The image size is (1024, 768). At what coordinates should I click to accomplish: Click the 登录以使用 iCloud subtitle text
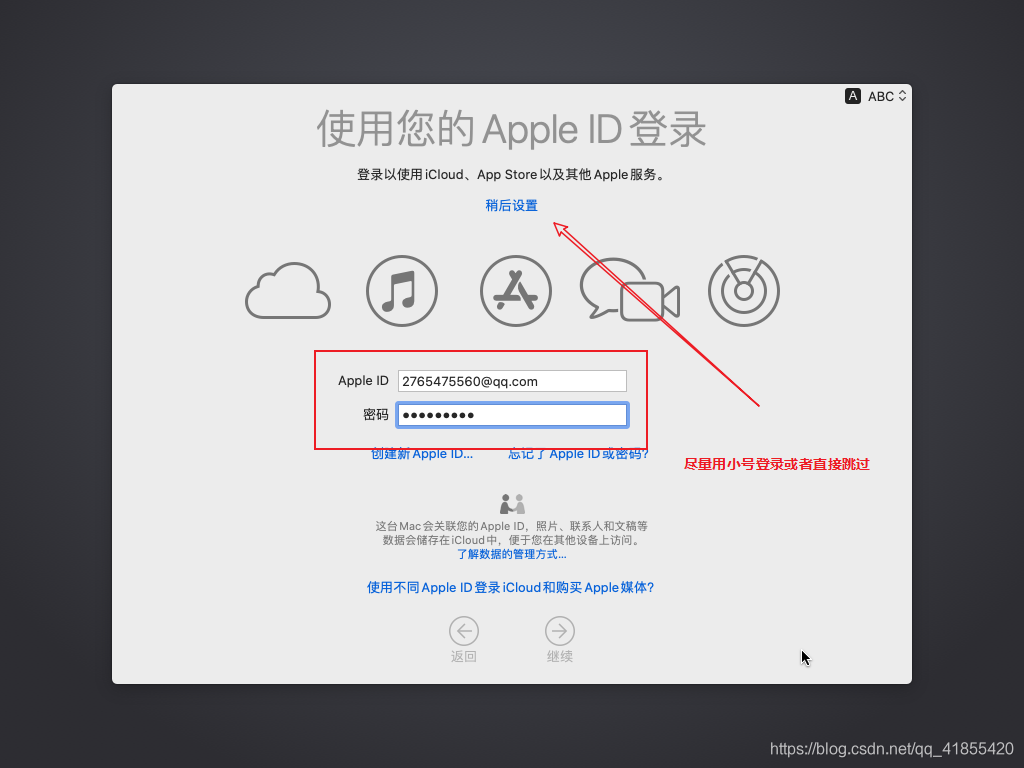pos(511,175)
